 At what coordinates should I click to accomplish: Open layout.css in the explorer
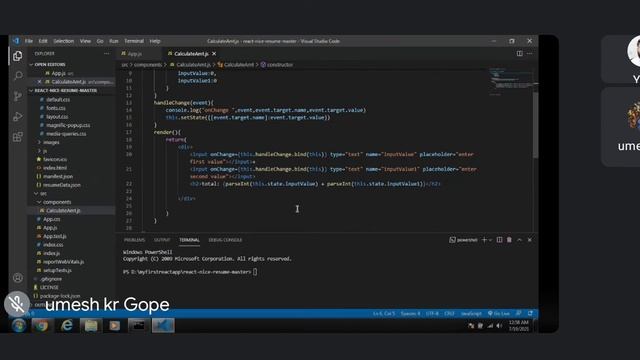pyautogui.click(x=57, y=117)
